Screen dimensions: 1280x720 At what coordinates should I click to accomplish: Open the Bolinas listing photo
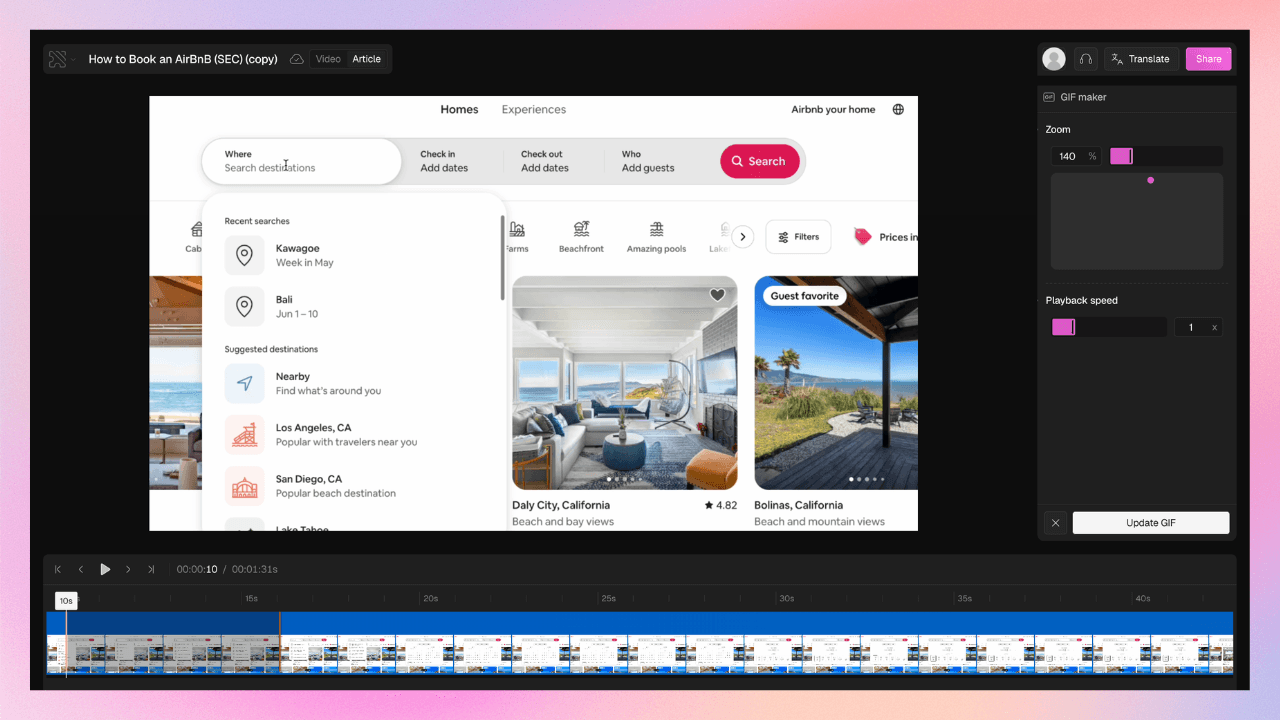[x=836, y=383]
